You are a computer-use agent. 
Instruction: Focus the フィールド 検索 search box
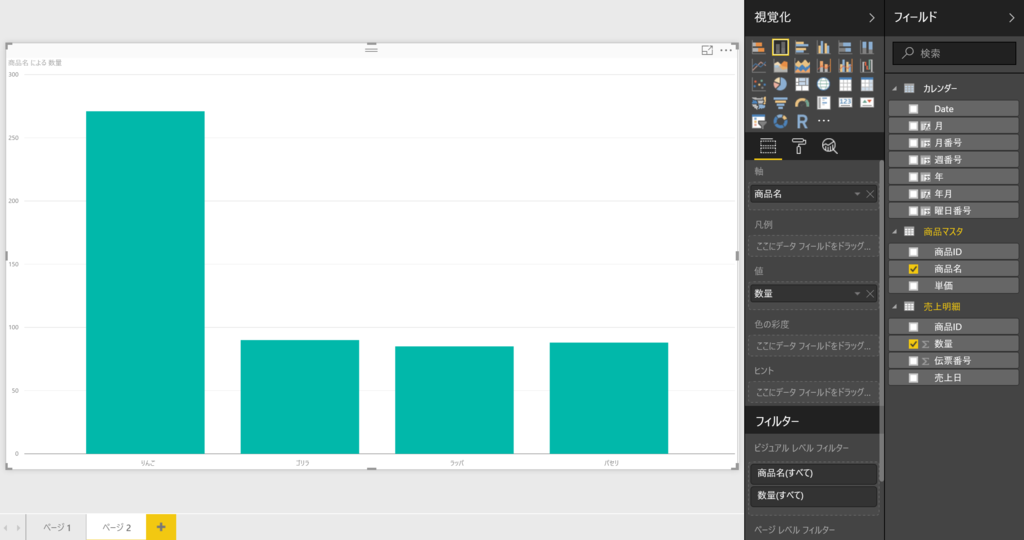(x=954, y=54)
